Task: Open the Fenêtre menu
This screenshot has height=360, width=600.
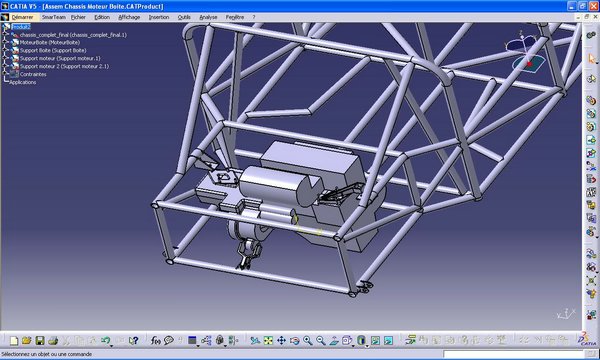Action: [235, 17]
